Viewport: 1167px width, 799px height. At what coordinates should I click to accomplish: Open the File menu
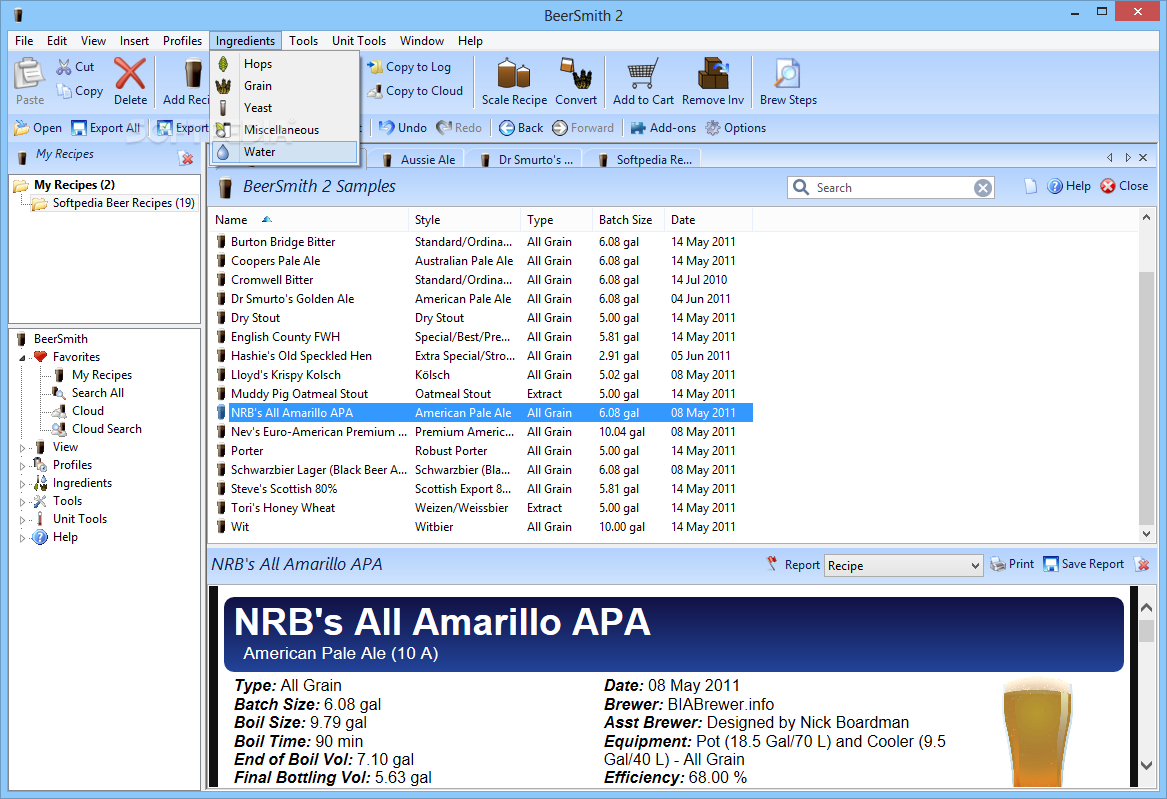coord(24,41)
